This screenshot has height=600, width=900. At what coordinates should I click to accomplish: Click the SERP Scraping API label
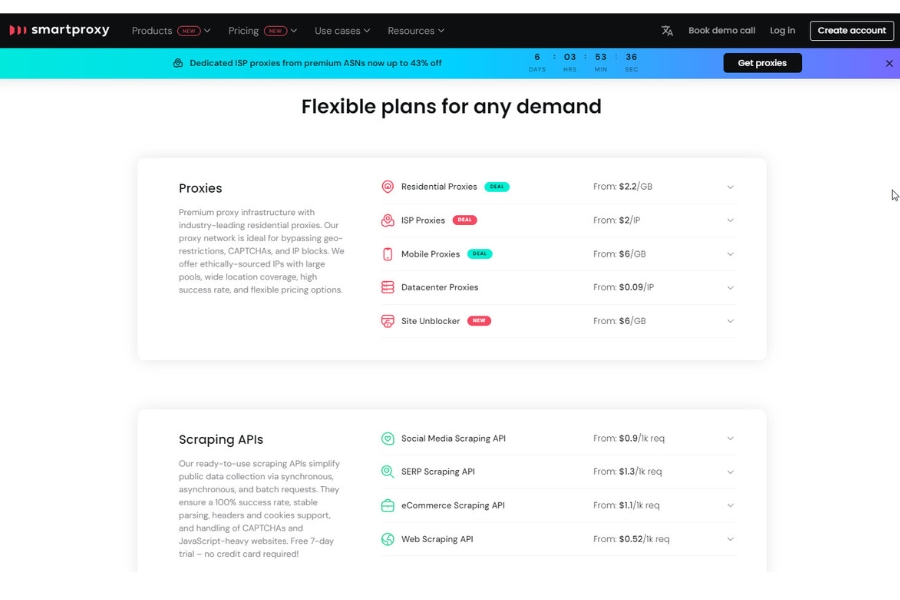(438, 472)
